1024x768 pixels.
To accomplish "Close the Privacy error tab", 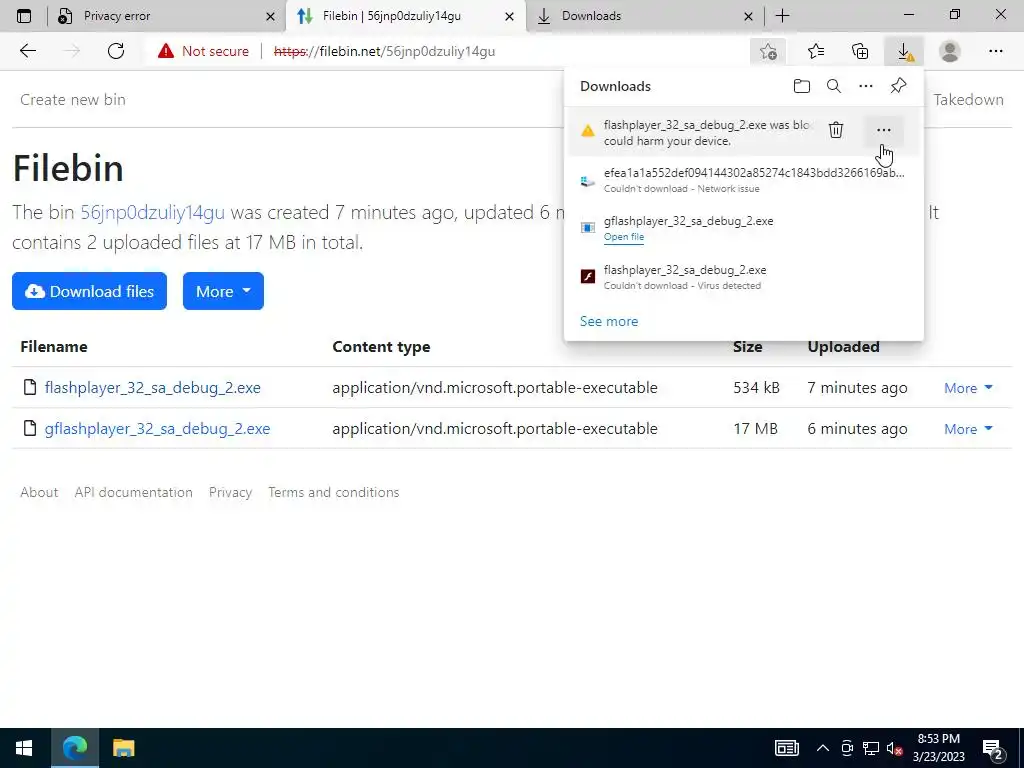I will click(270, 16).
